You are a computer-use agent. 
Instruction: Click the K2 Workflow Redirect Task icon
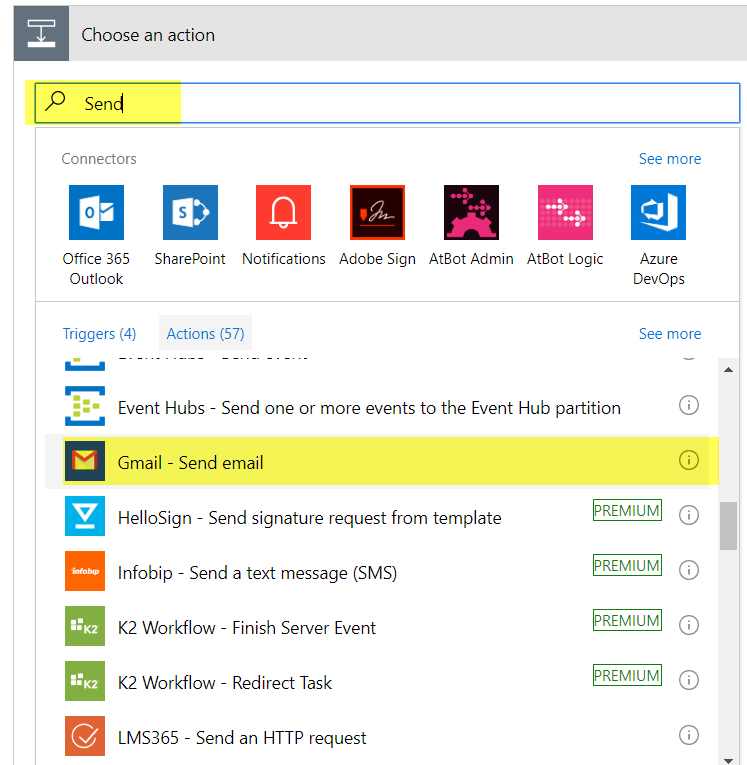tap(85, 681)
